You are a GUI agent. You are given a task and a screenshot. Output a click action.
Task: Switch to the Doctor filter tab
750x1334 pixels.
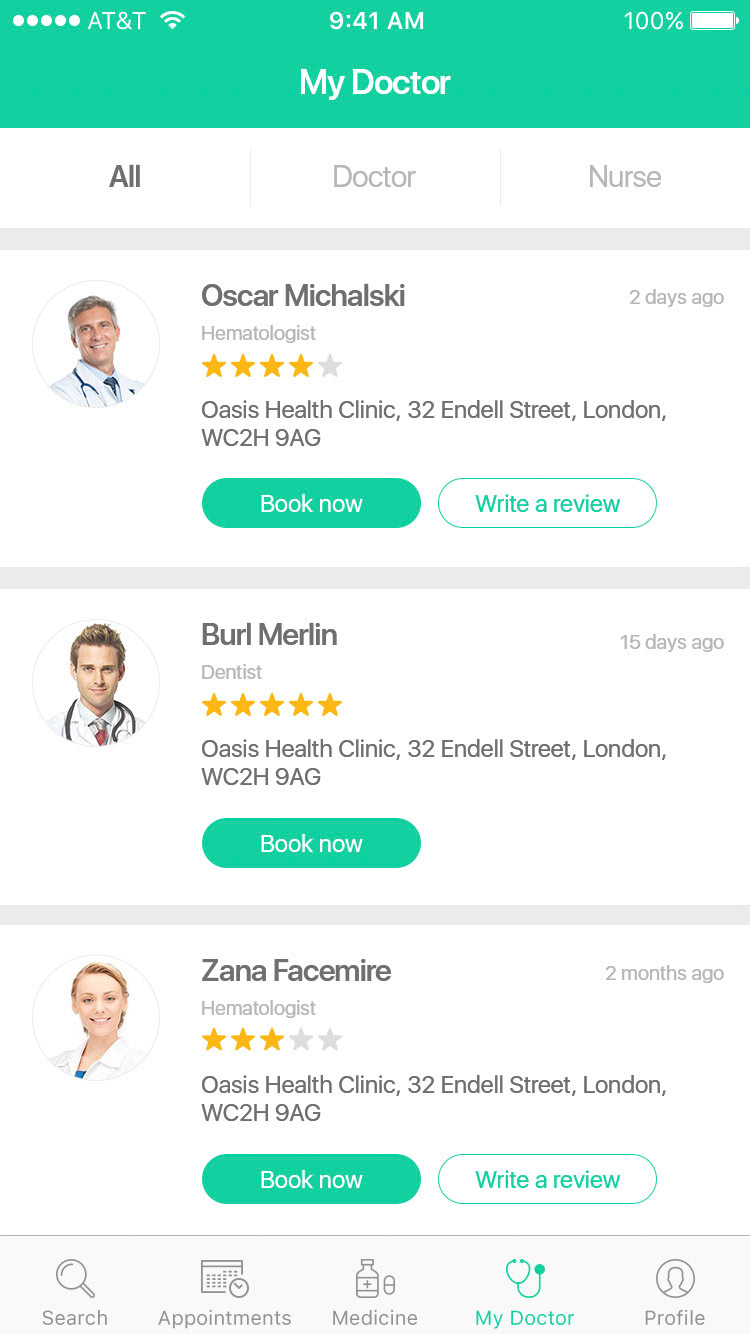[374, 177]
